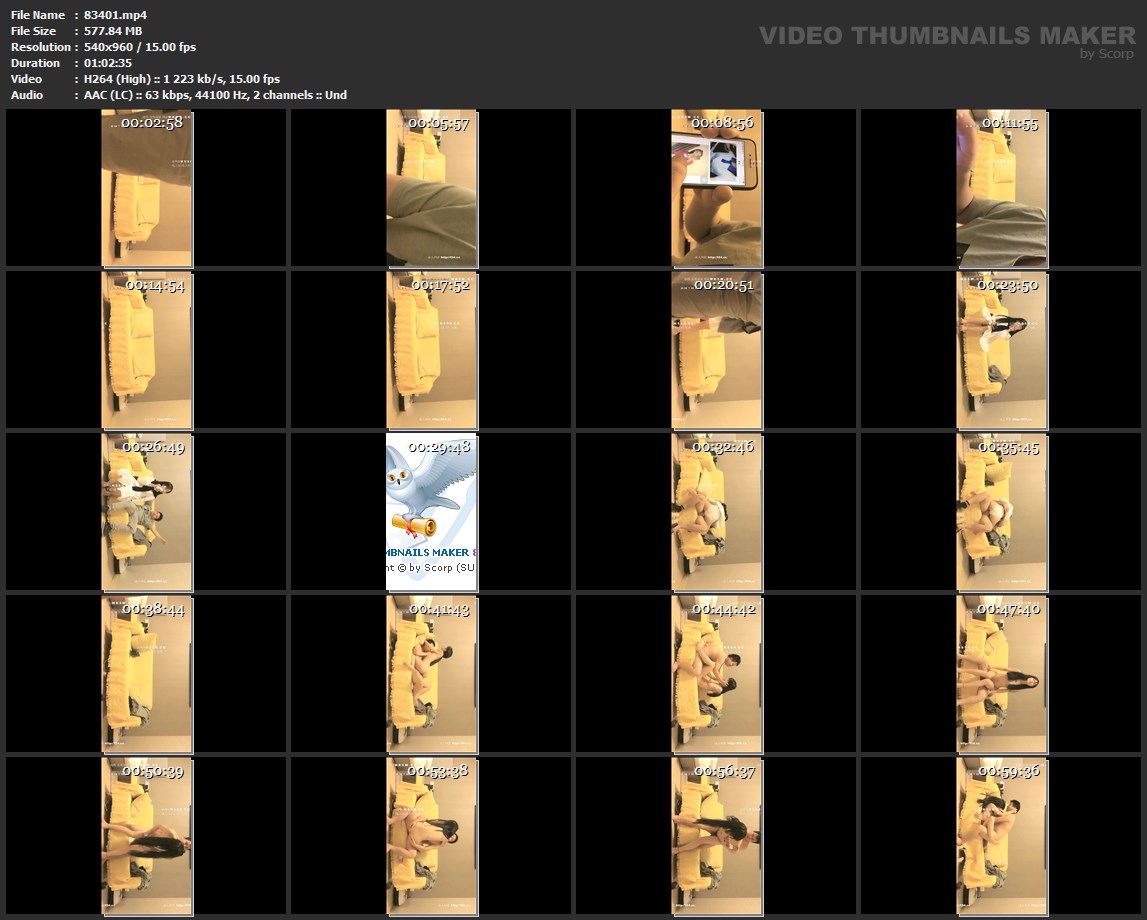This screenshot has width=1147, height=920.
Task: Click the AAC audio info line
Action: coord(215,95)
